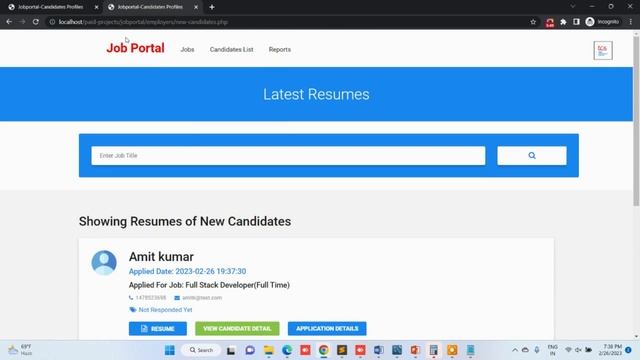This screenshot has height=360, width=640.
Task: Open a new browser tab
Action: click(212, 7)
